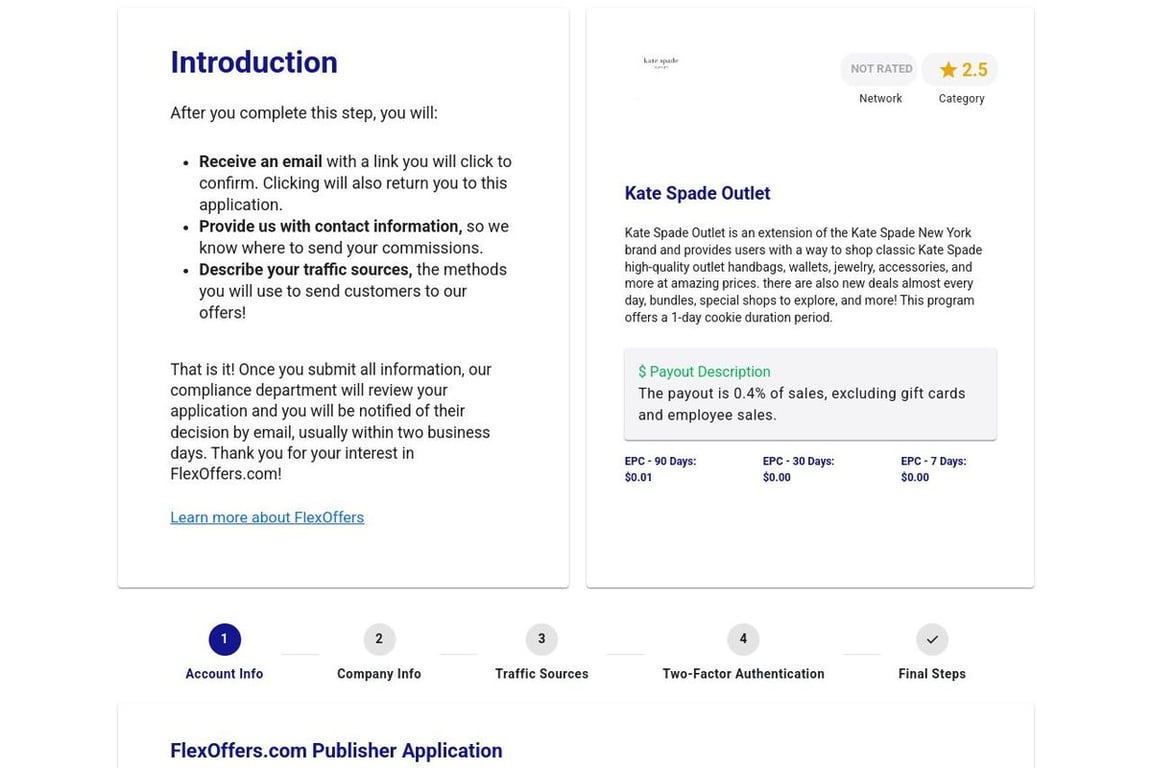Click the Kate Spade Outlet title

(697, 193)
